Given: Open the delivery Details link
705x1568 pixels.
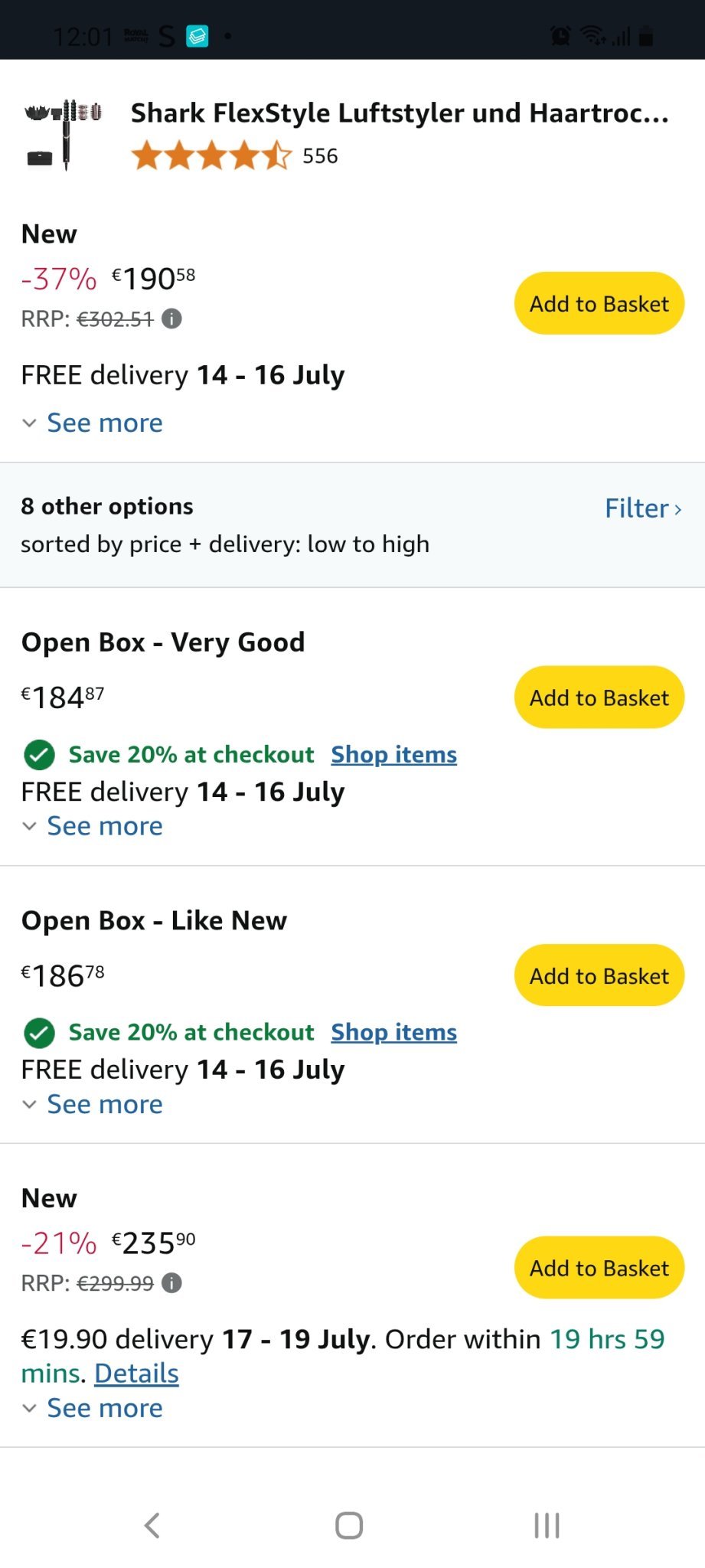Looking at the screenshot, I should 136,1374.
